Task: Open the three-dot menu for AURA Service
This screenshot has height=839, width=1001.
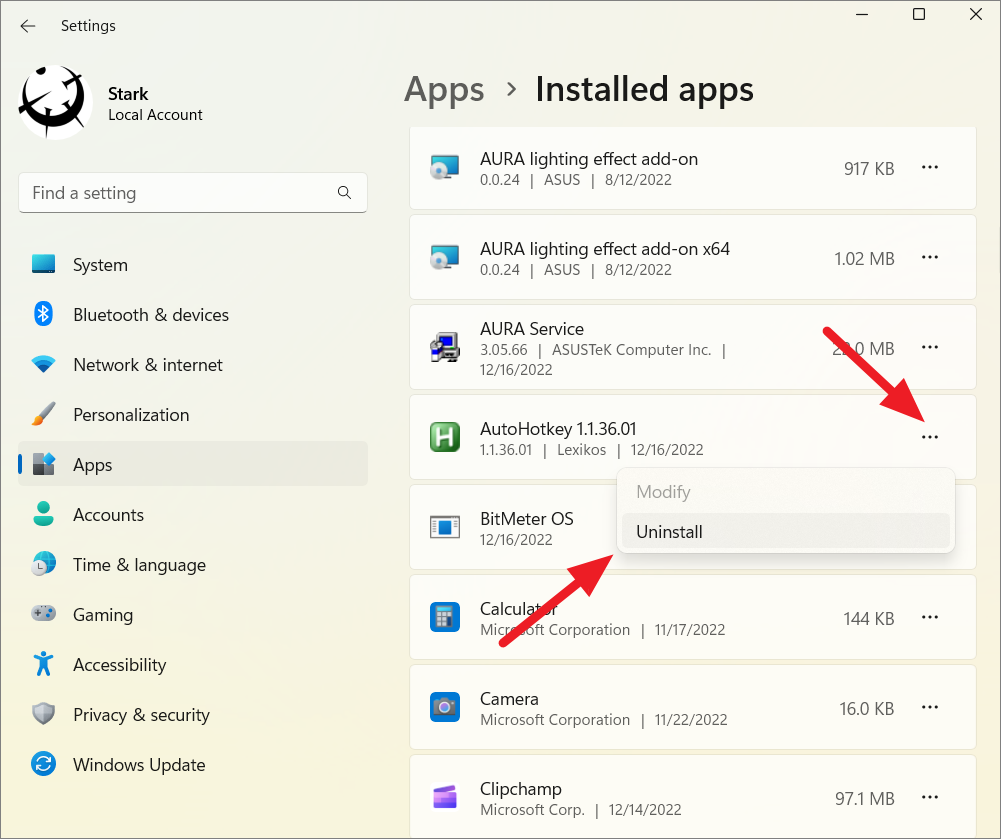Action: tap(930, 347)
